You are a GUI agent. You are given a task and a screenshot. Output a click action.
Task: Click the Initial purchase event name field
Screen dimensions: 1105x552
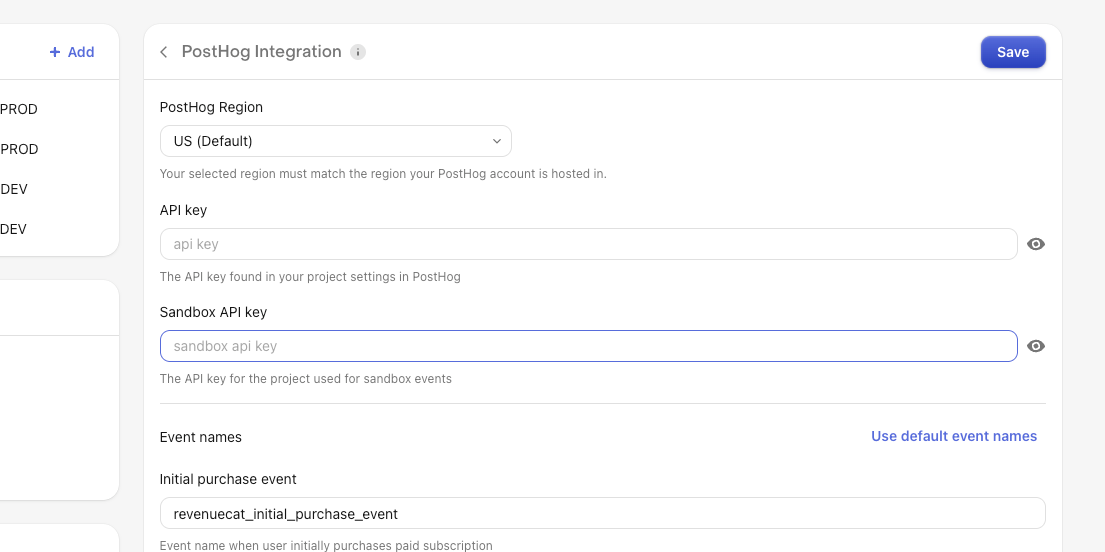[603, 513]
